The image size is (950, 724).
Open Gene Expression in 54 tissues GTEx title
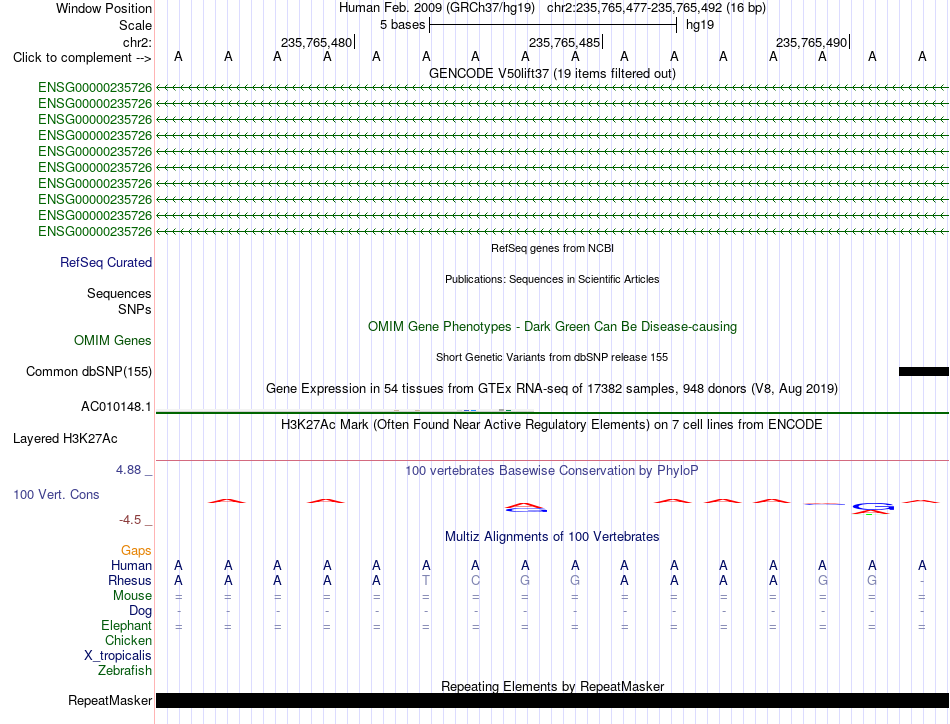click(x=552, y=388)
